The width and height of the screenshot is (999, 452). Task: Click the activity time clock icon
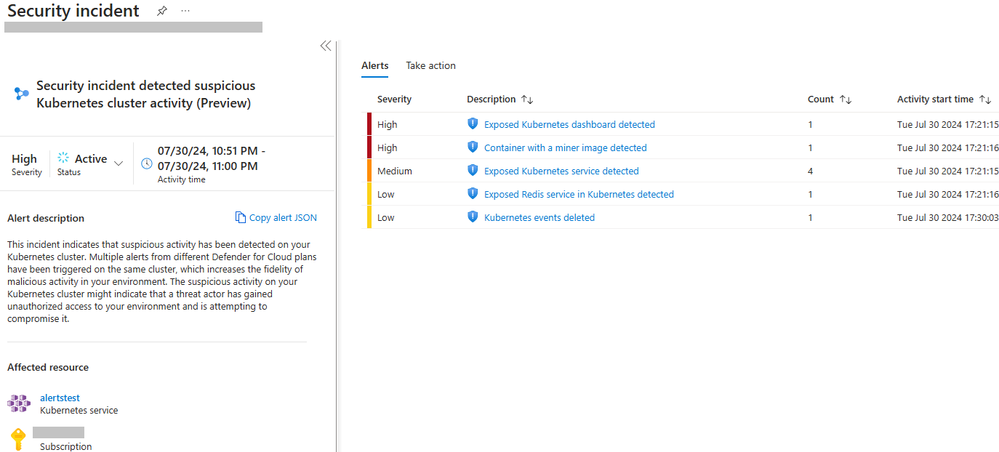147,163
